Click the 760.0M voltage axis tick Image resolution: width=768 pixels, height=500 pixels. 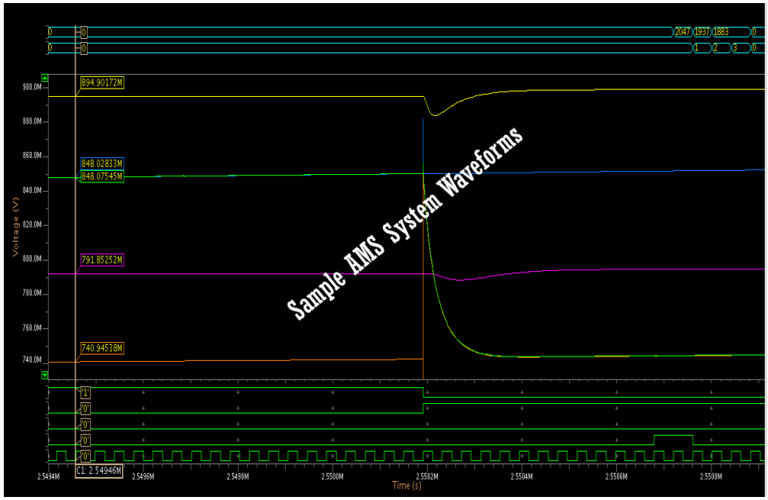click(32, 328)
